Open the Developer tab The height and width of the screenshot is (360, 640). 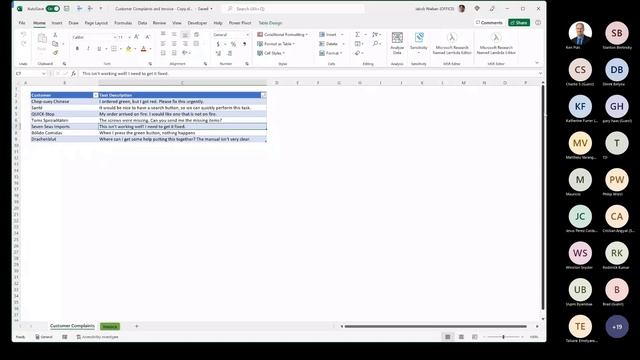[x=197, y=23]
